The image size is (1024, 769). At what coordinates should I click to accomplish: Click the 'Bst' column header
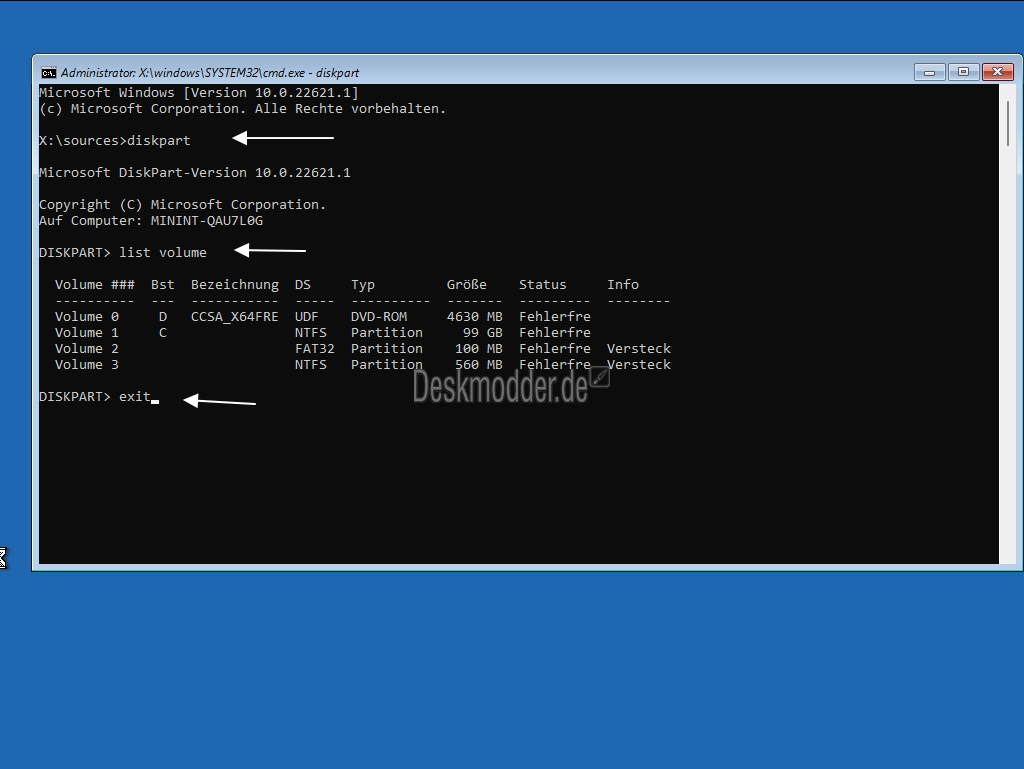[x=163, y=285]
